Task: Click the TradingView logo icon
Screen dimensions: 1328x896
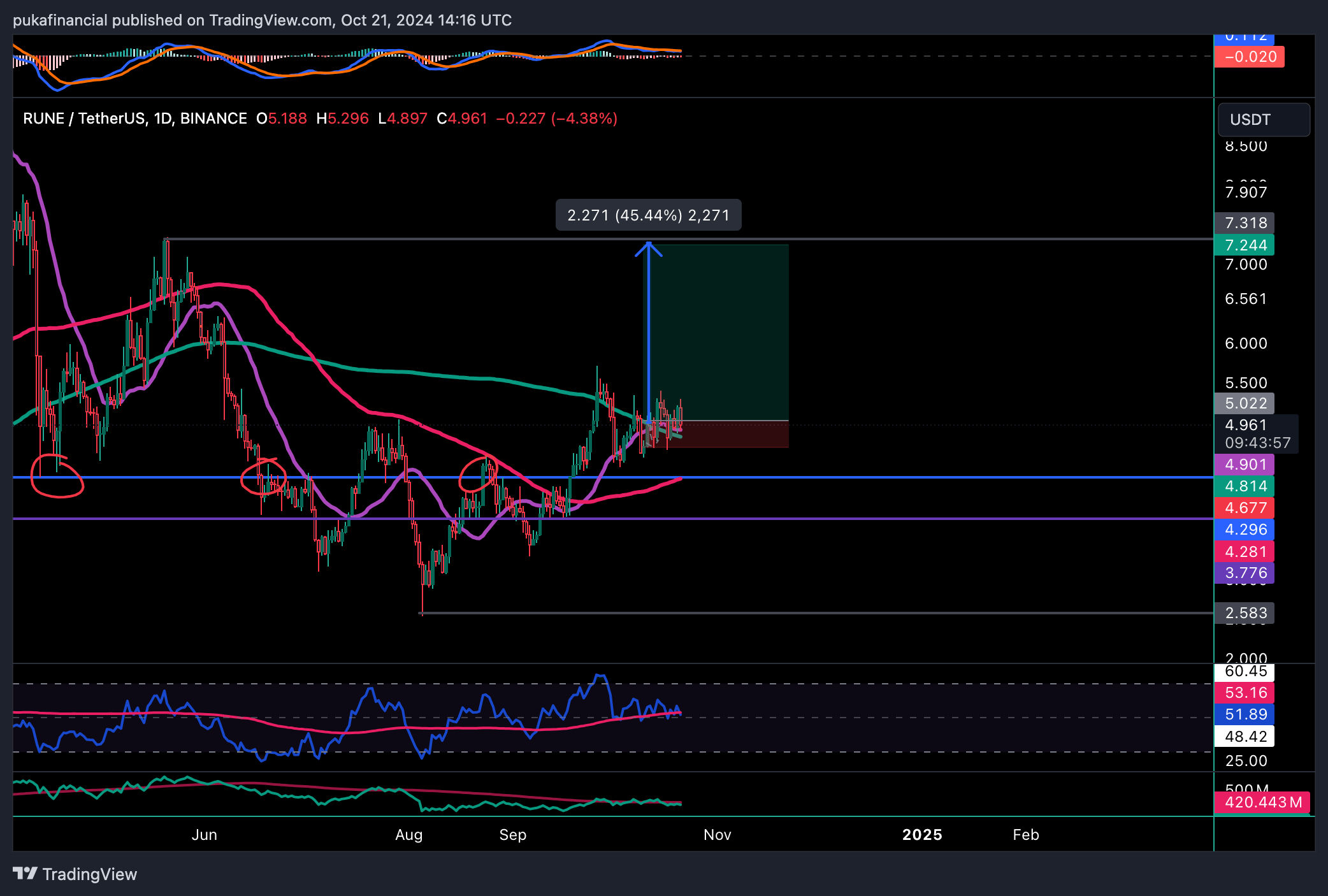Action: 25,873
